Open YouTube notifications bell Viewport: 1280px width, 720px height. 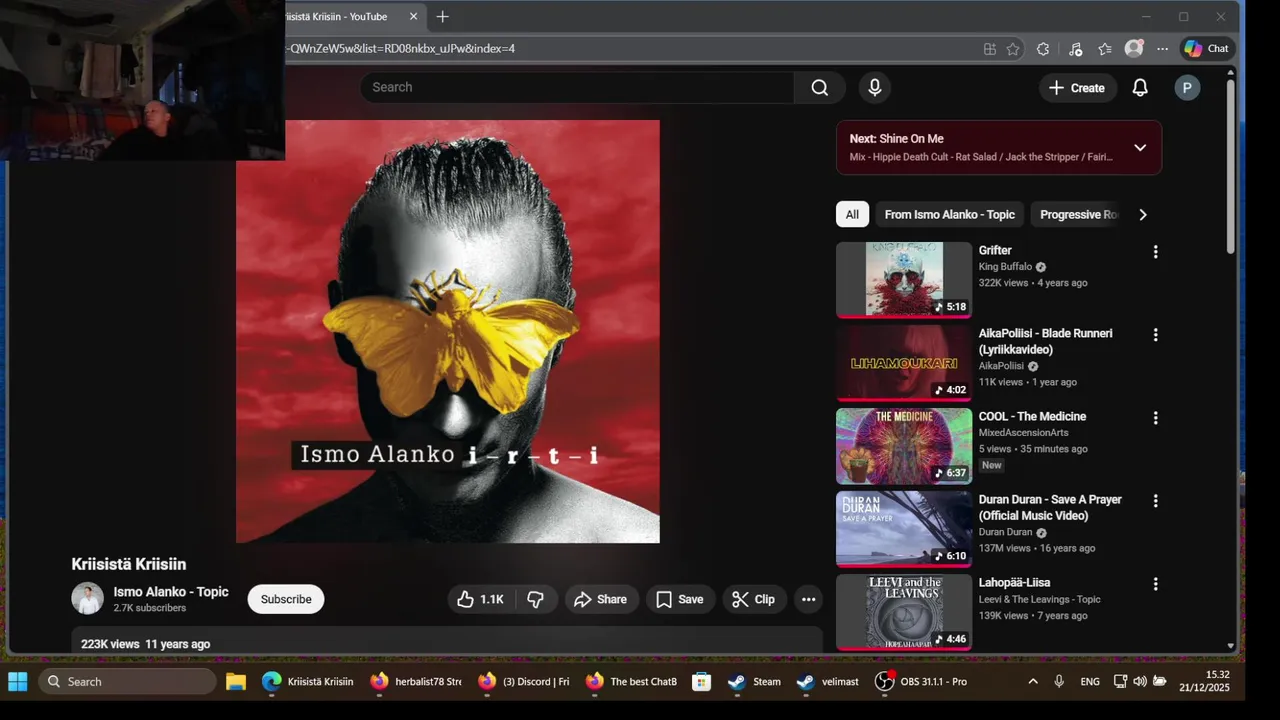(x=1140, y=88)
